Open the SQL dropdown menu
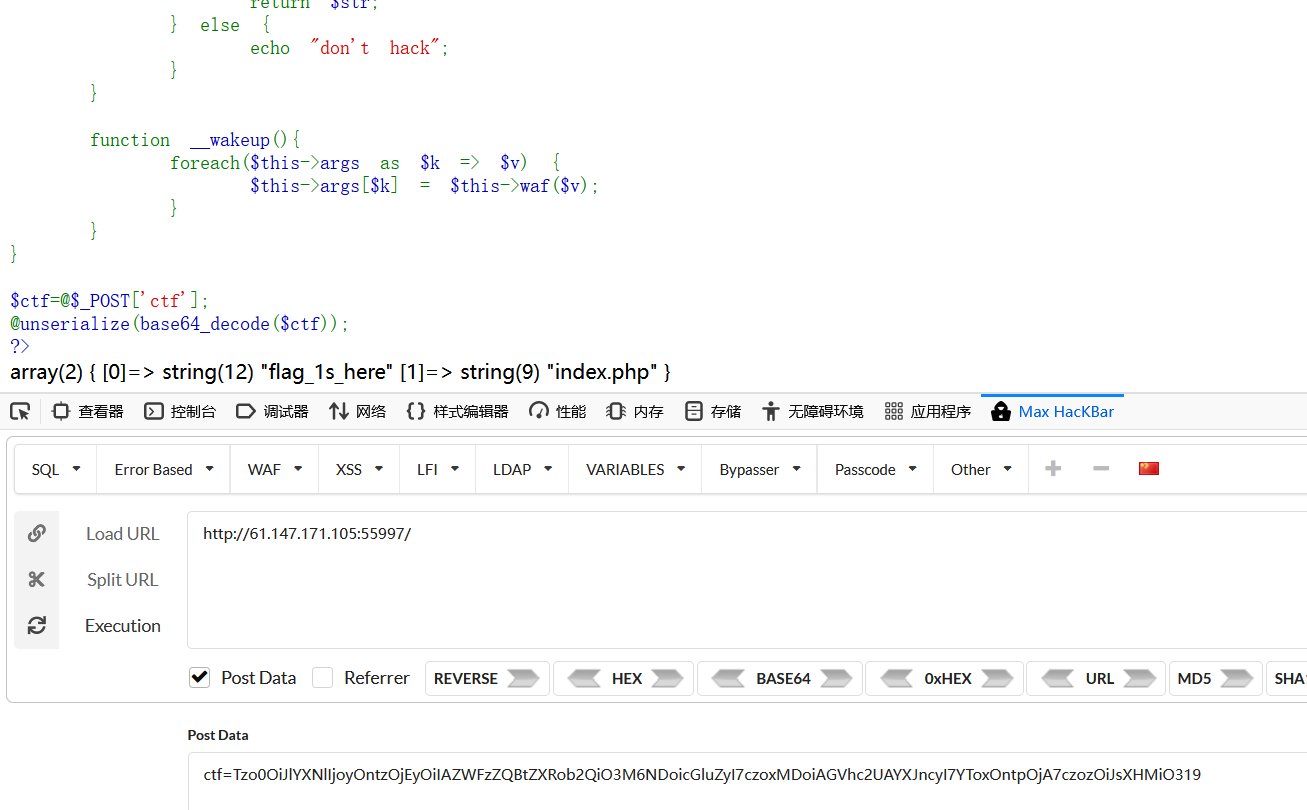The height and width of the screenshot is (810, 1307). click(x=56, y=469)
